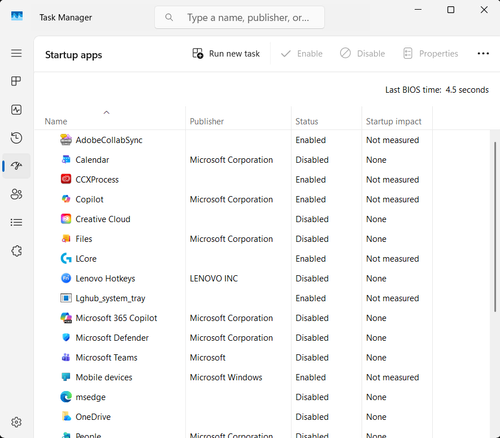
Task: Select the Creative Cloud row name
Action: (103, 219)
